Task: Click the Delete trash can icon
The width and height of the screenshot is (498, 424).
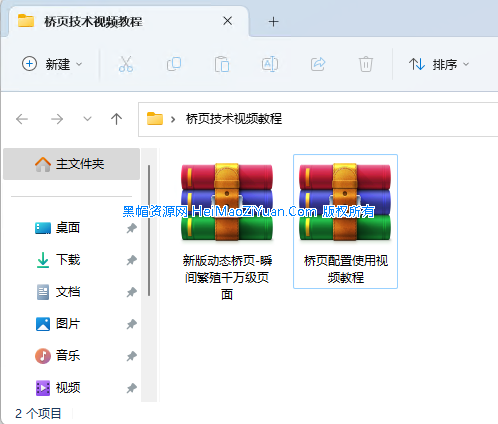Action: click(366, 64)
